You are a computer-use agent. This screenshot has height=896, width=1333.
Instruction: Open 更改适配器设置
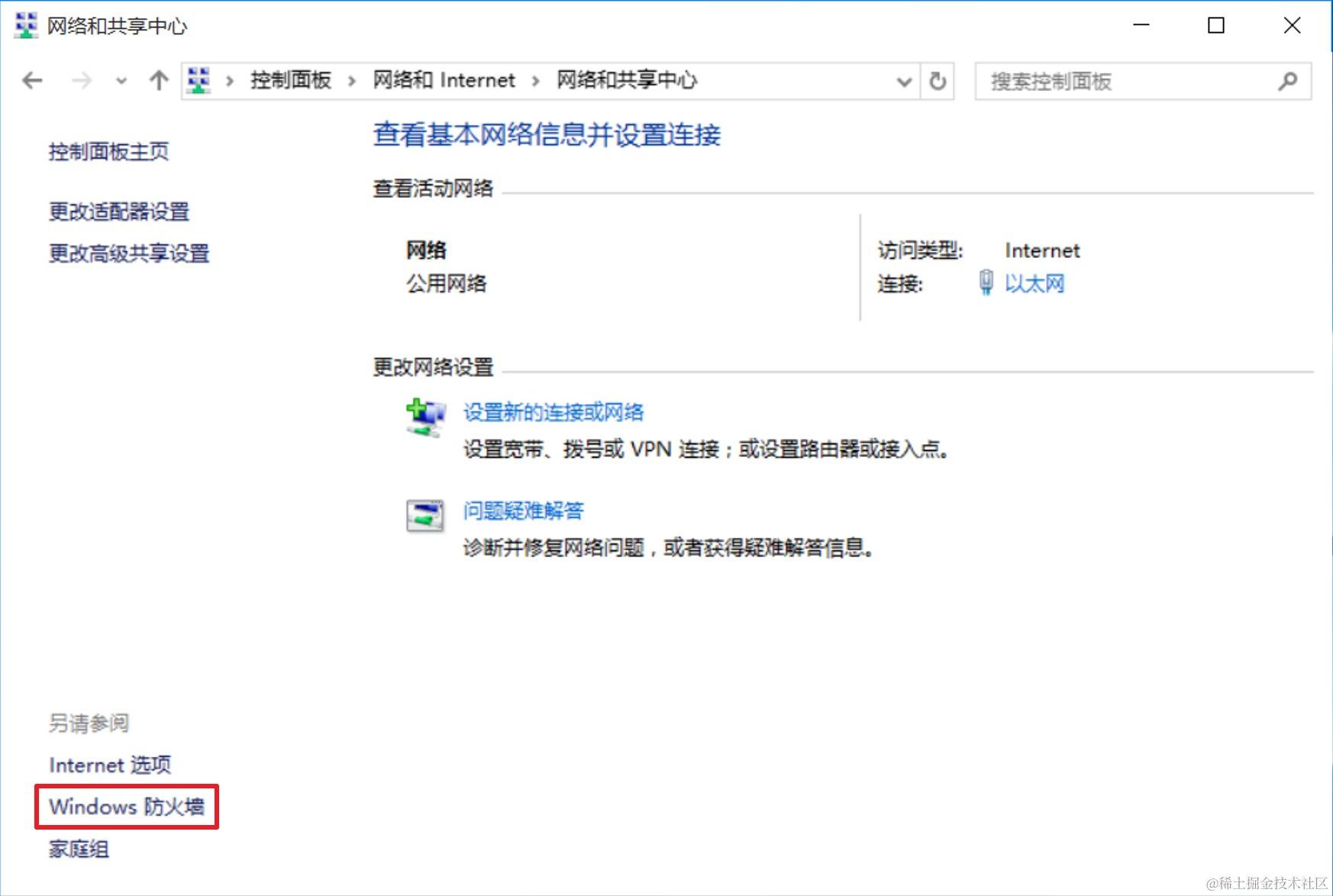point(120,211)
